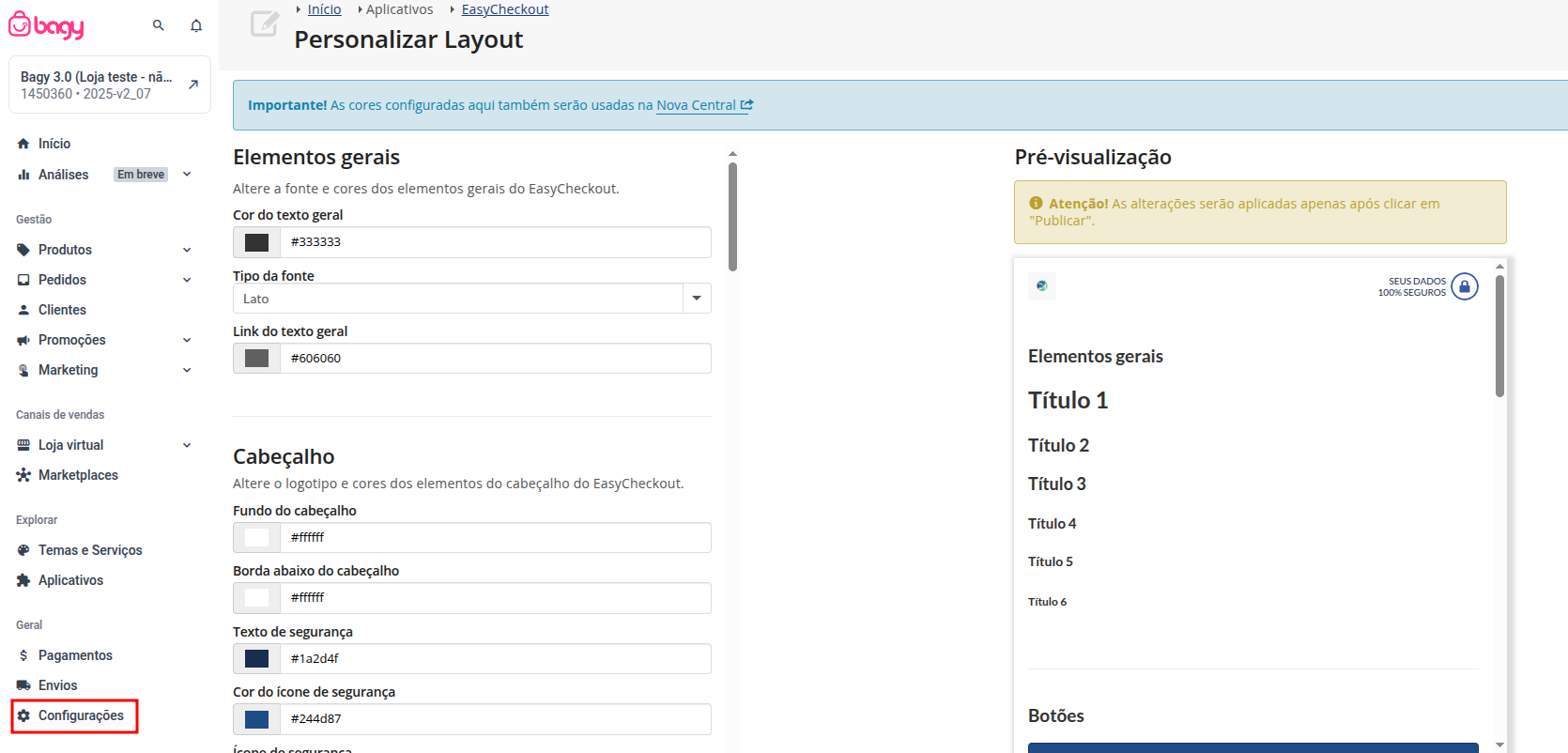This screenshot has height=753, width=1568.
Task: Open the Tipo da fonte dropdown
Action: click(696, 299)
